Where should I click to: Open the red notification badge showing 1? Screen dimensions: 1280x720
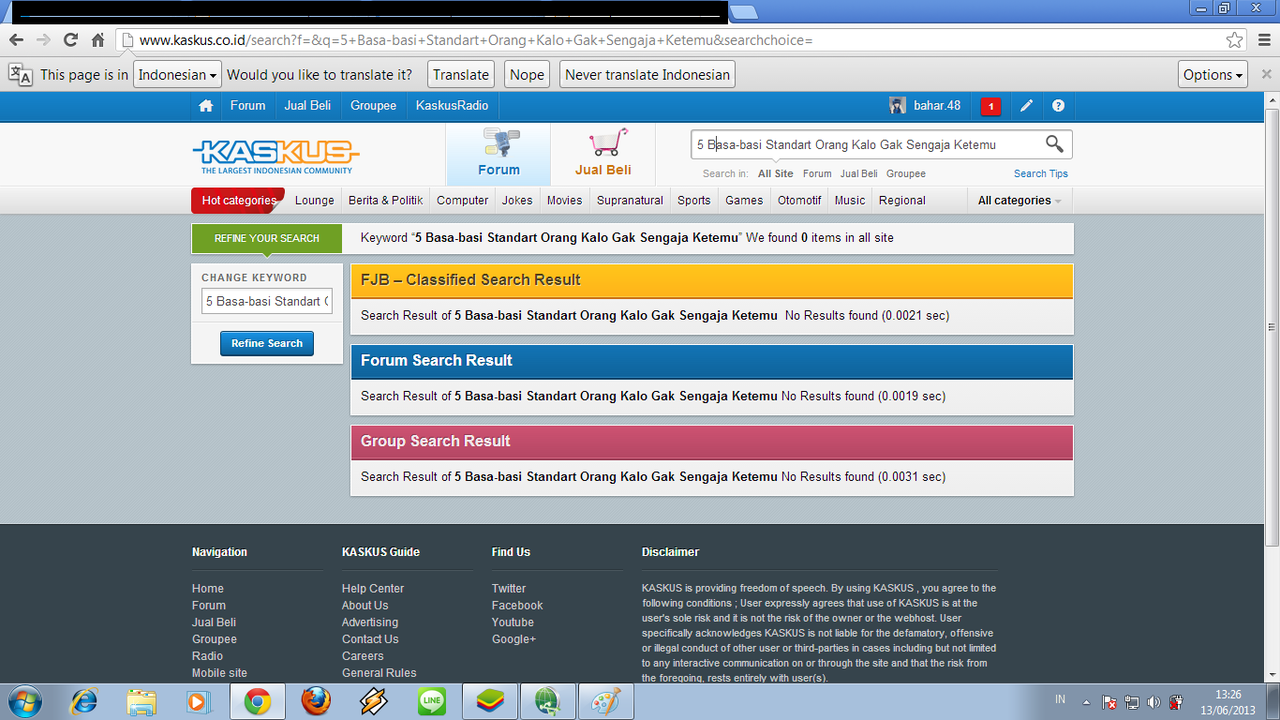pyautogui.click(x=991, y=106)
